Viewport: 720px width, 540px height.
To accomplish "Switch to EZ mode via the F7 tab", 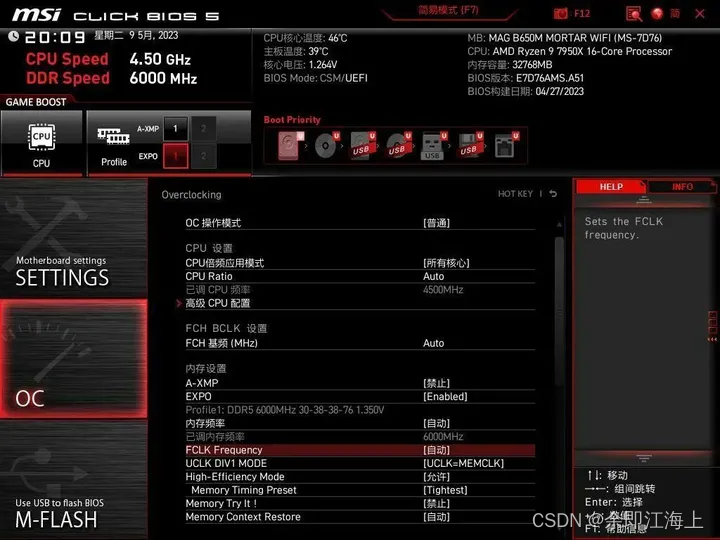I will click(x=449, y=11).
